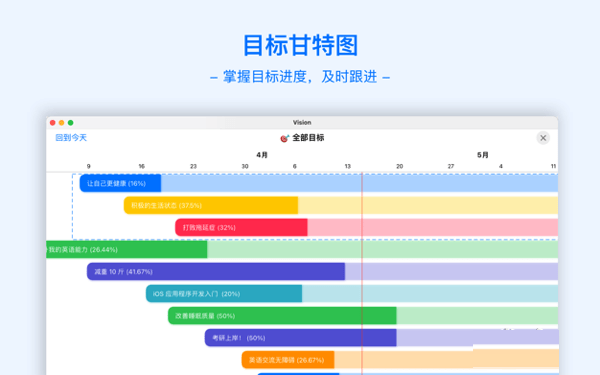Image resolution: width=600 pixels, height=375 pixels.
Task: Select the 英语交流无障碍 (26.67%) goal bar
Action: [x=288, y=360]
